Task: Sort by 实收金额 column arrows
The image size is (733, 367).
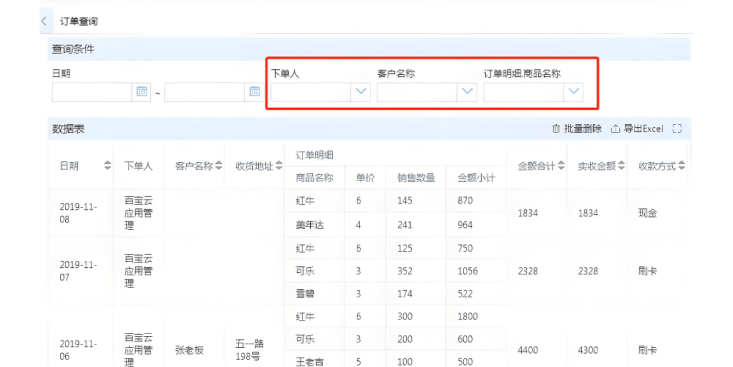Action: (x=621, y=166)
